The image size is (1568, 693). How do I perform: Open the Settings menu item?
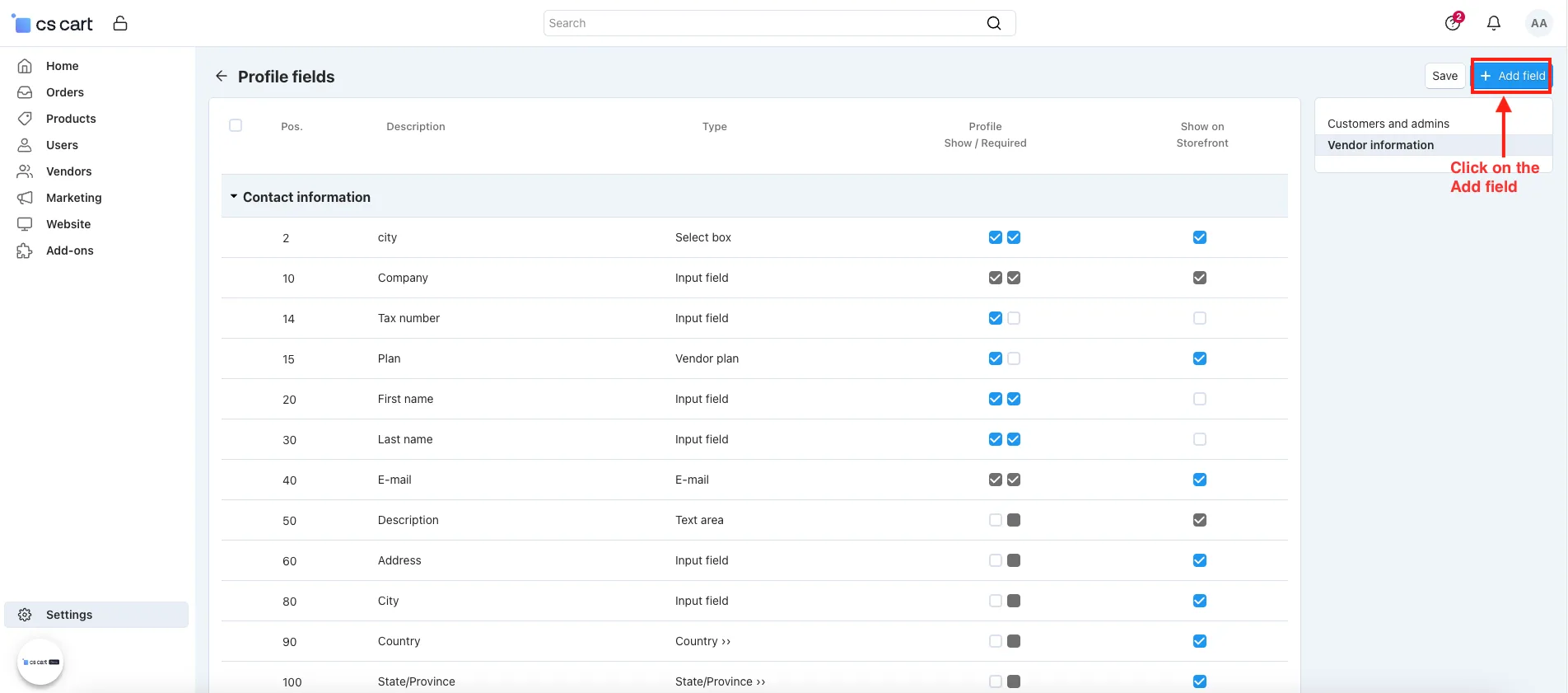point(96,615)
